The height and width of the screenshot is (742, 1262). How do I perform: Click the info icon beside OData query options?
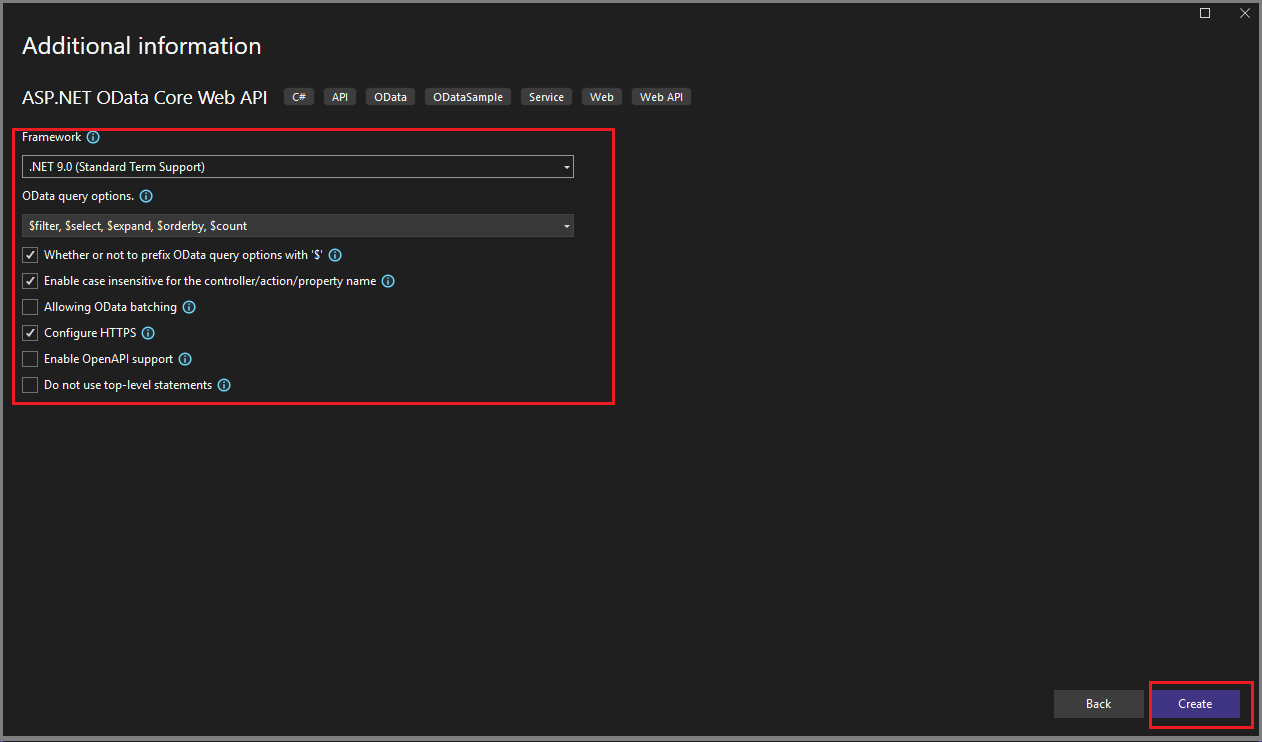click(x=146, y=196)
